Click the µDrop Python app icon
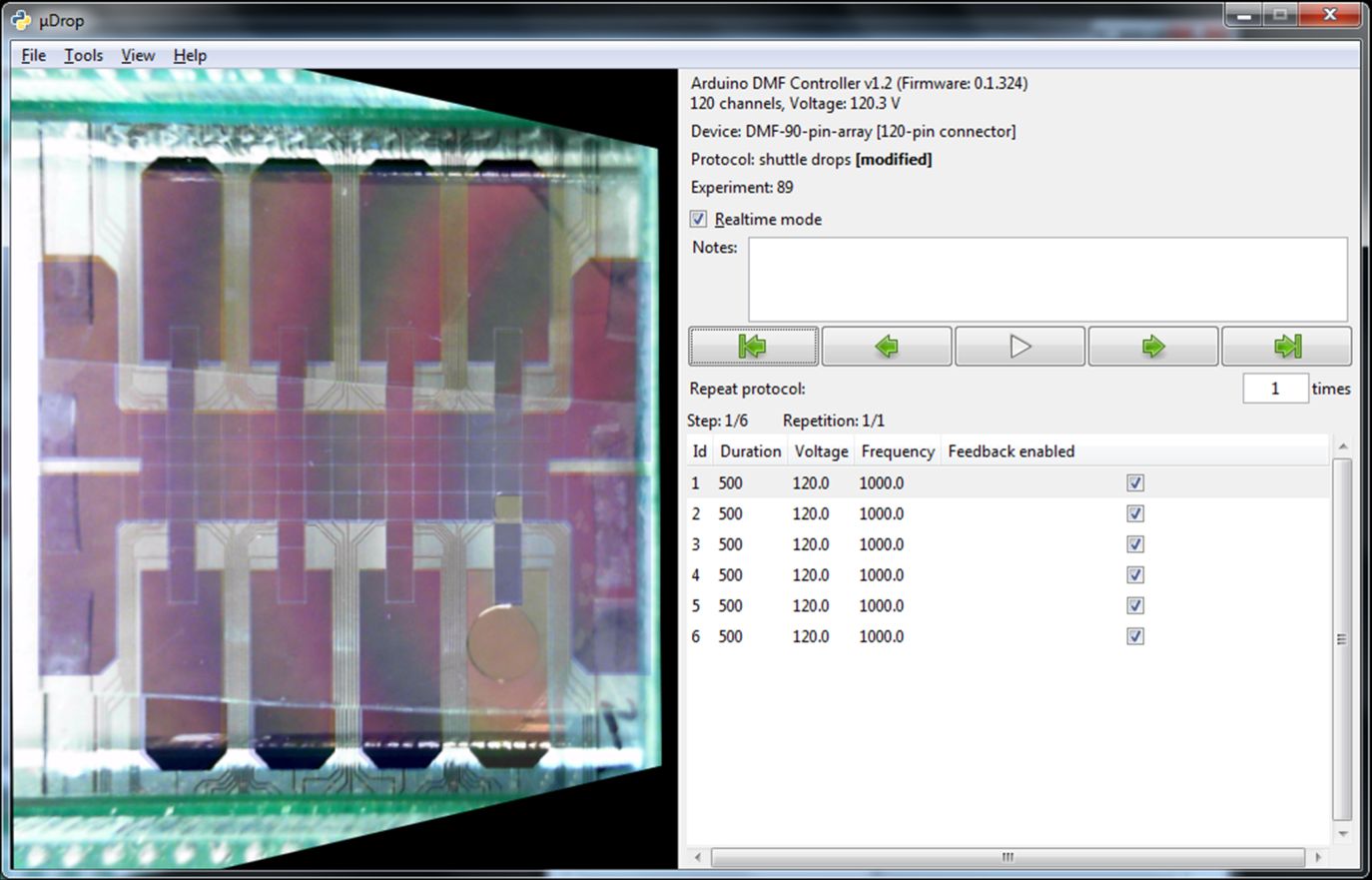Image resolution: width=1372 pixels, height=880 pixels. point(21,19)
